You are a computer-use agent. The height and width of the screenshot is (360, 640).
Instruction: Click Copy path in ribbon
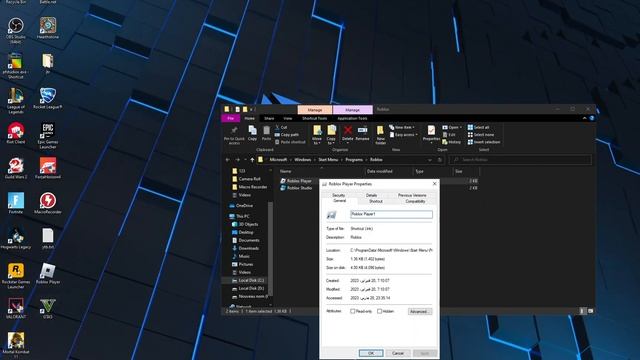pos(287,135)
